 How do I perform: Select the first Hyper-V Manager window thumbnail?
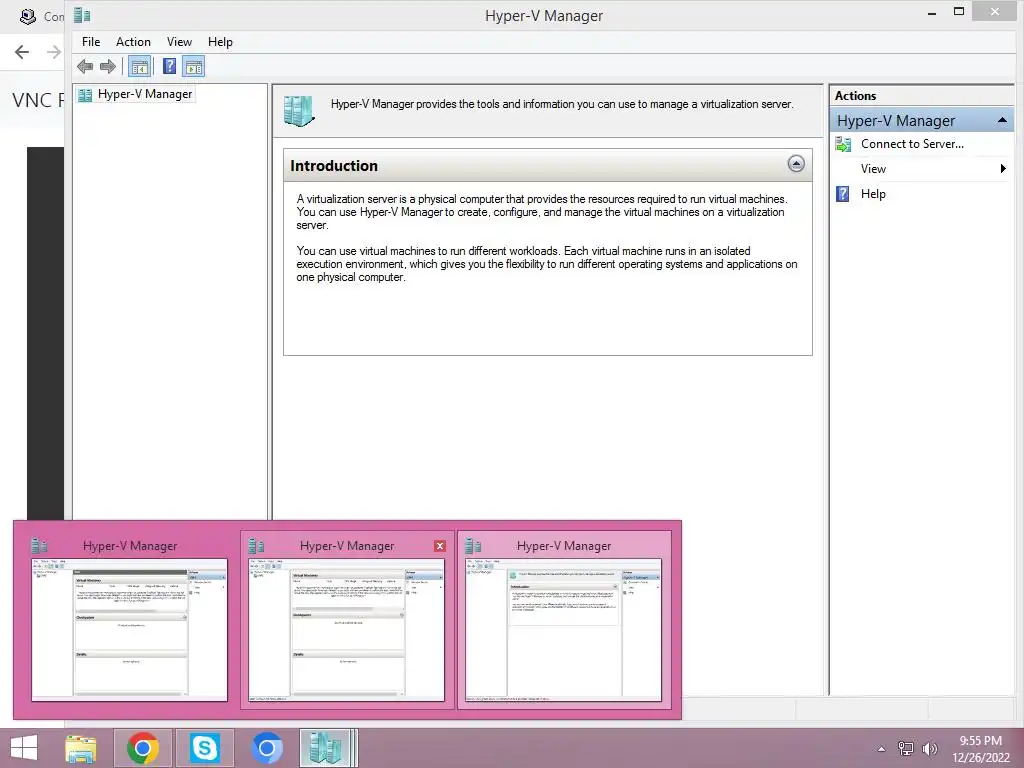(129, 620)
